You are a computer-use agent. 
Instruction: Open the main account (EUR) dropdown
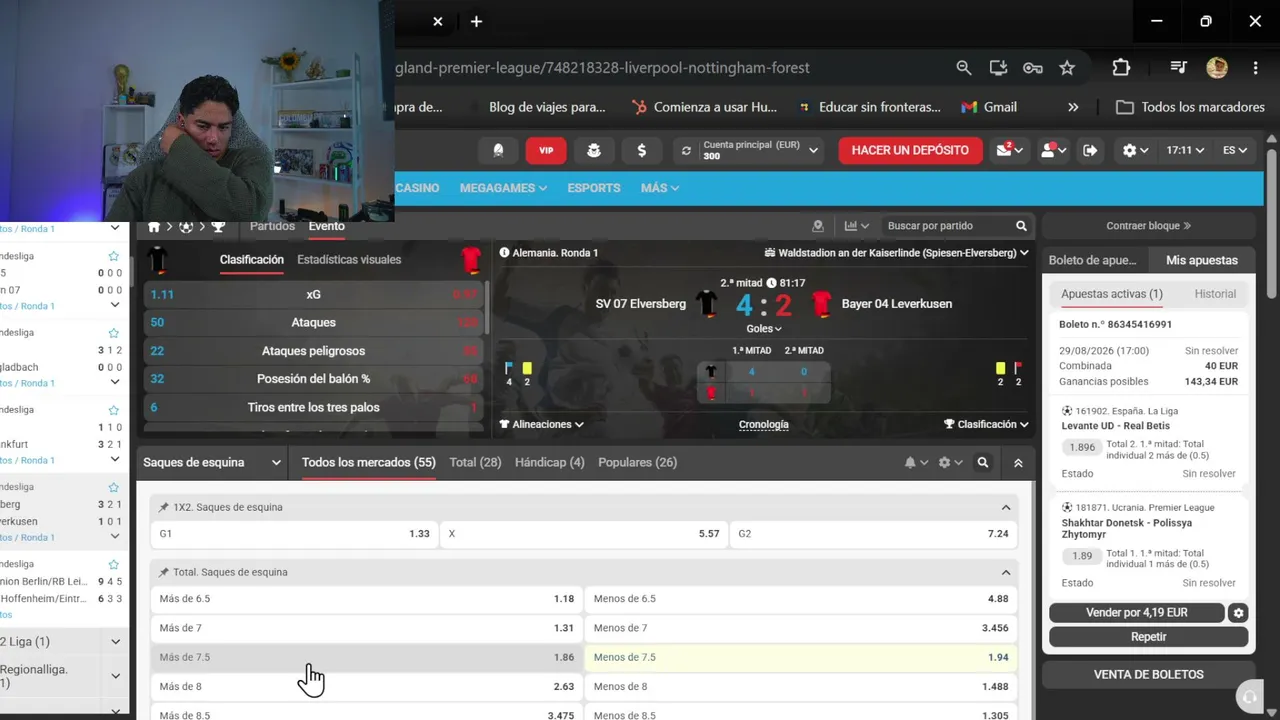[750, 150]
